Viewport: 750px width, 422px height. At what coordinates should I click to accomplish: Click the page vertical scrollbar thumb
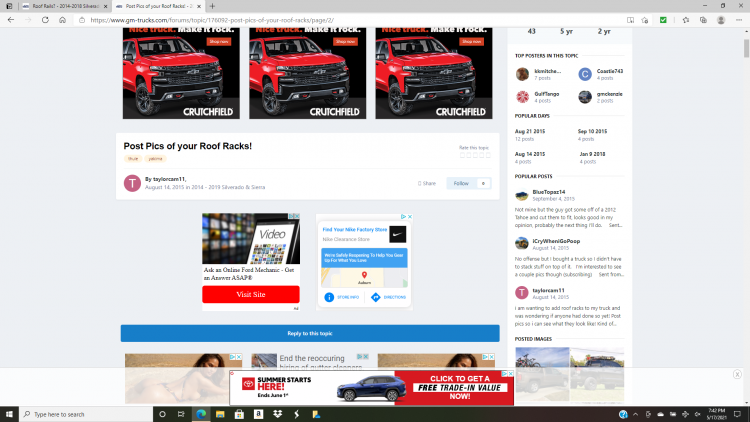click(746, 49)
